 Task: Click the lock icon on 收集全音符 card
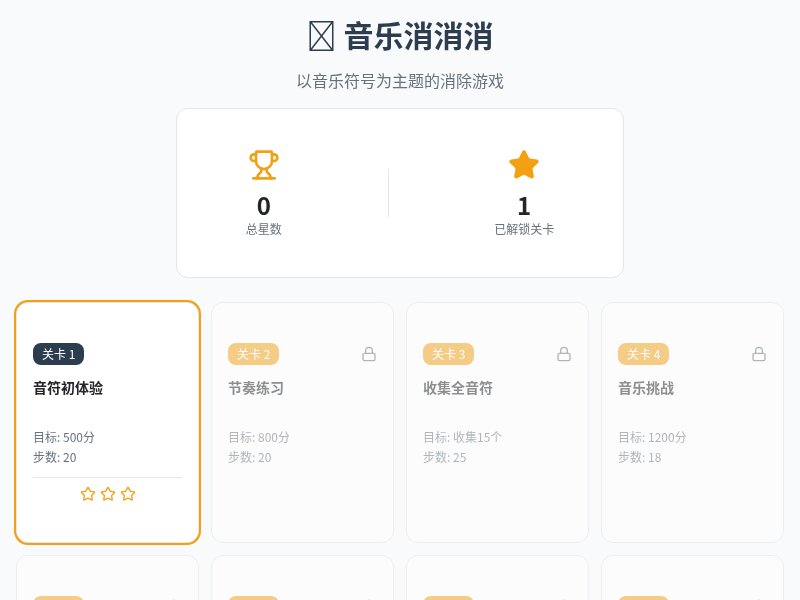563,353
